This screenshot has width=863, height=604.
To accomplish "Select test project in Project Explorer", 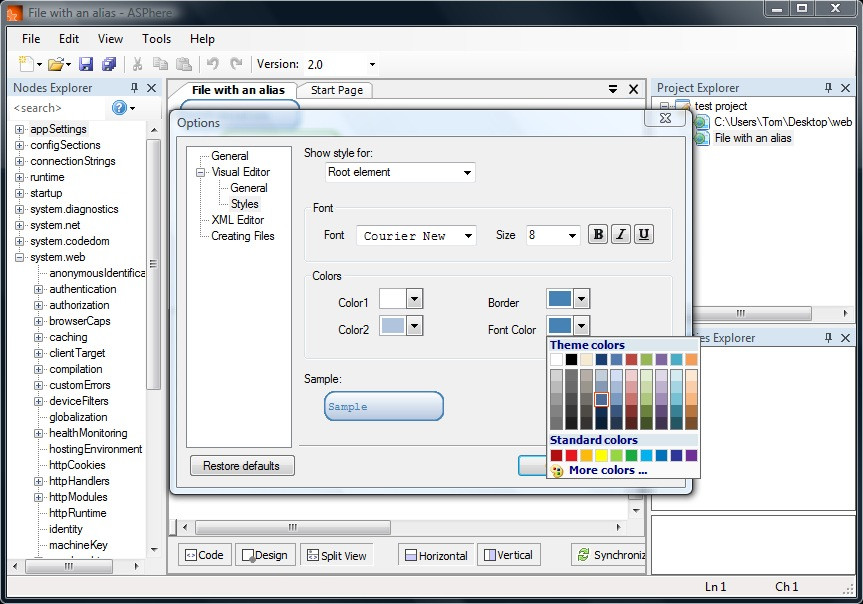I will (720, 106).
